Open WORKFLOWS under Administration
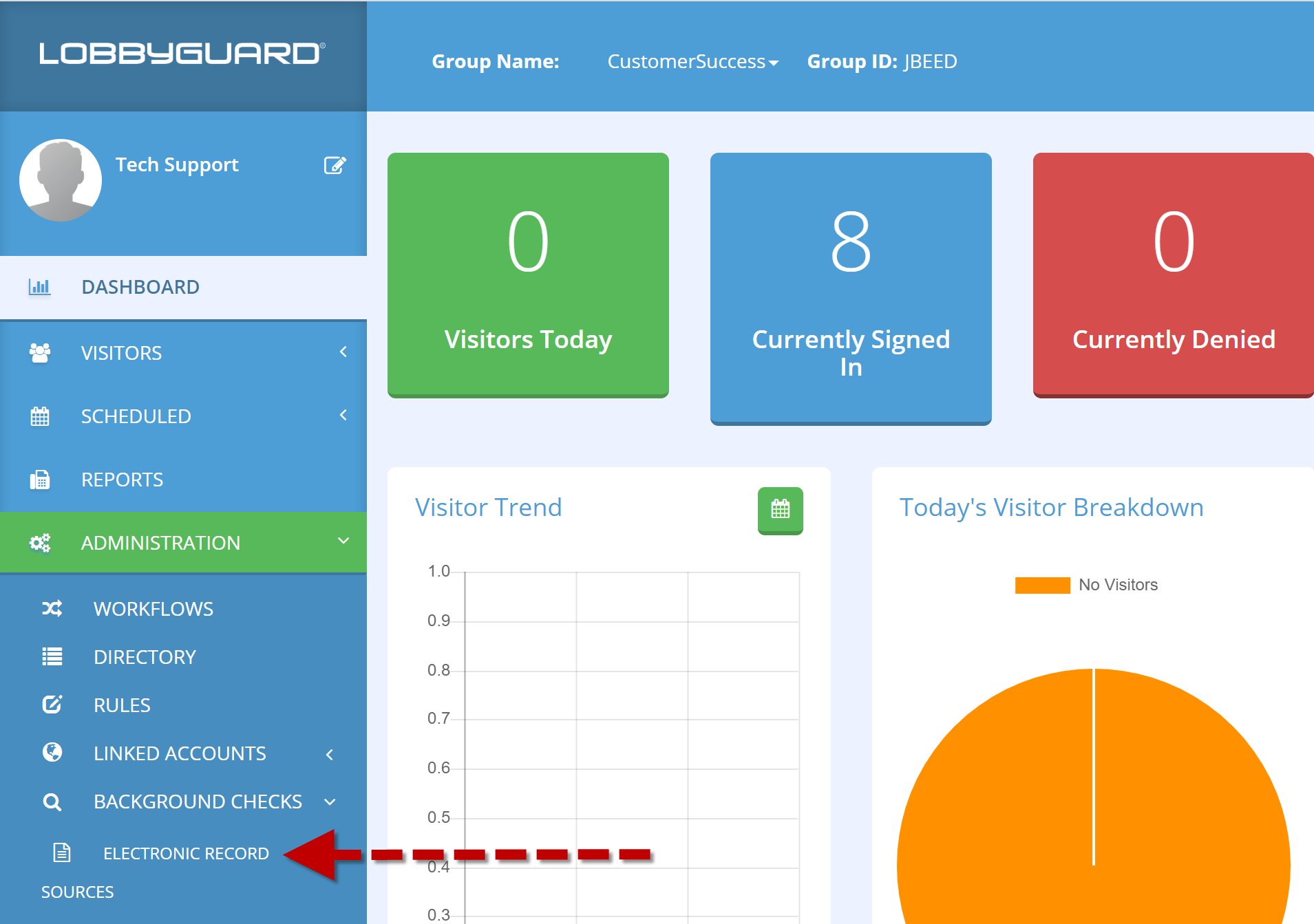 pos(153,609)
